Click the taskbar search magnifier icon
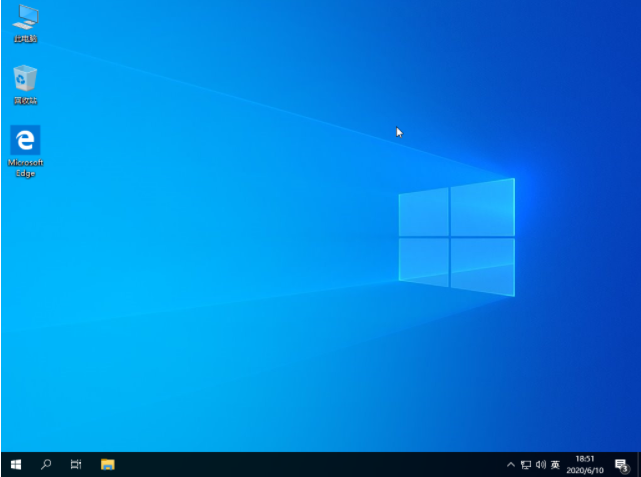Image resolution: width=641 pixels, height=477 pixels. click(x=46, y=464)
